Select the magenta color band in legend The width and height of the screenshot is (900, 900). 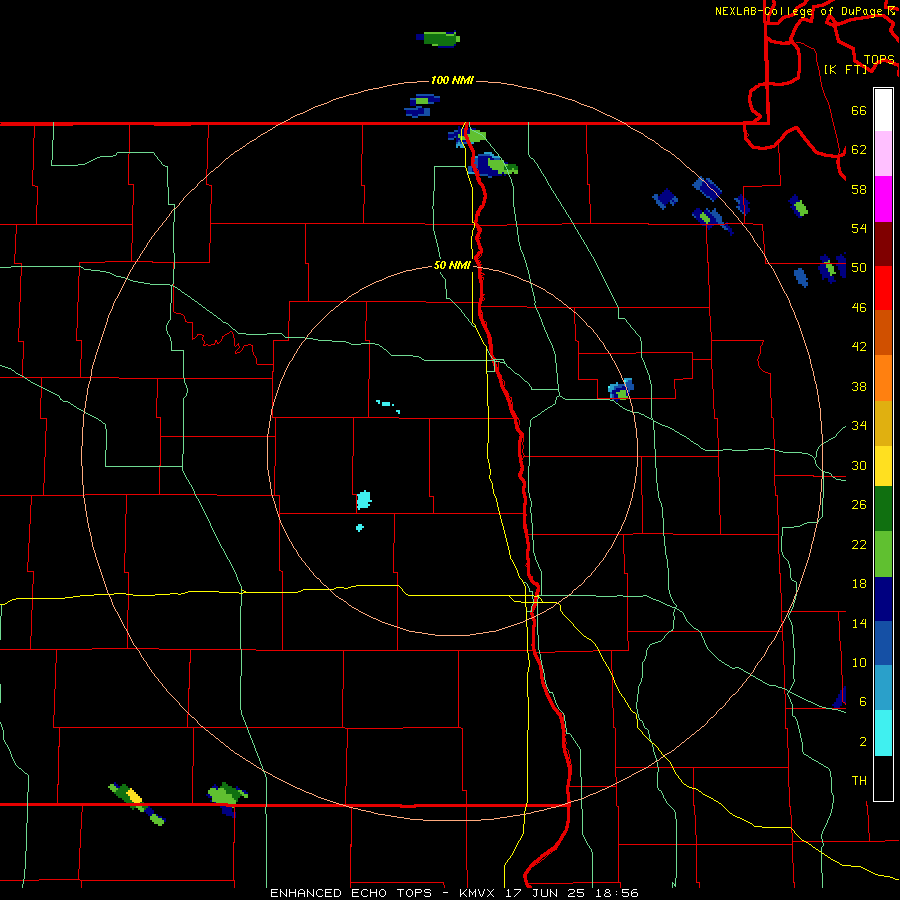click(883, 199)
